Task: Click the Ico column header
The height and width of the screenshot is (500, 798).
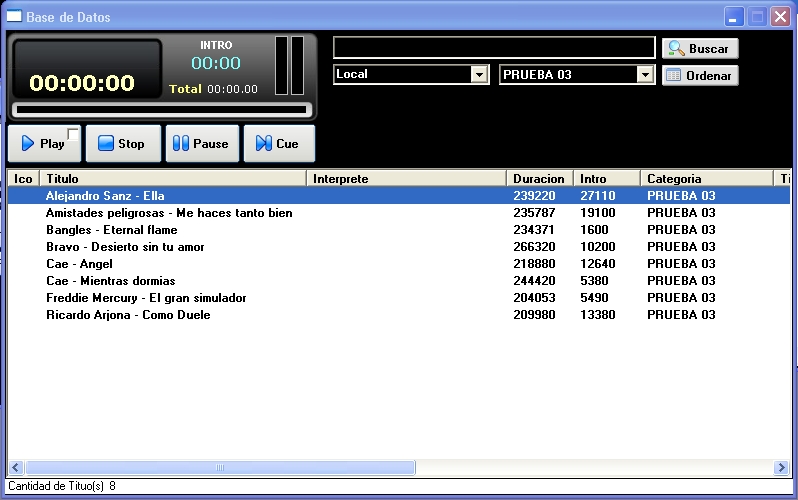Action: [x=23, y=179]
